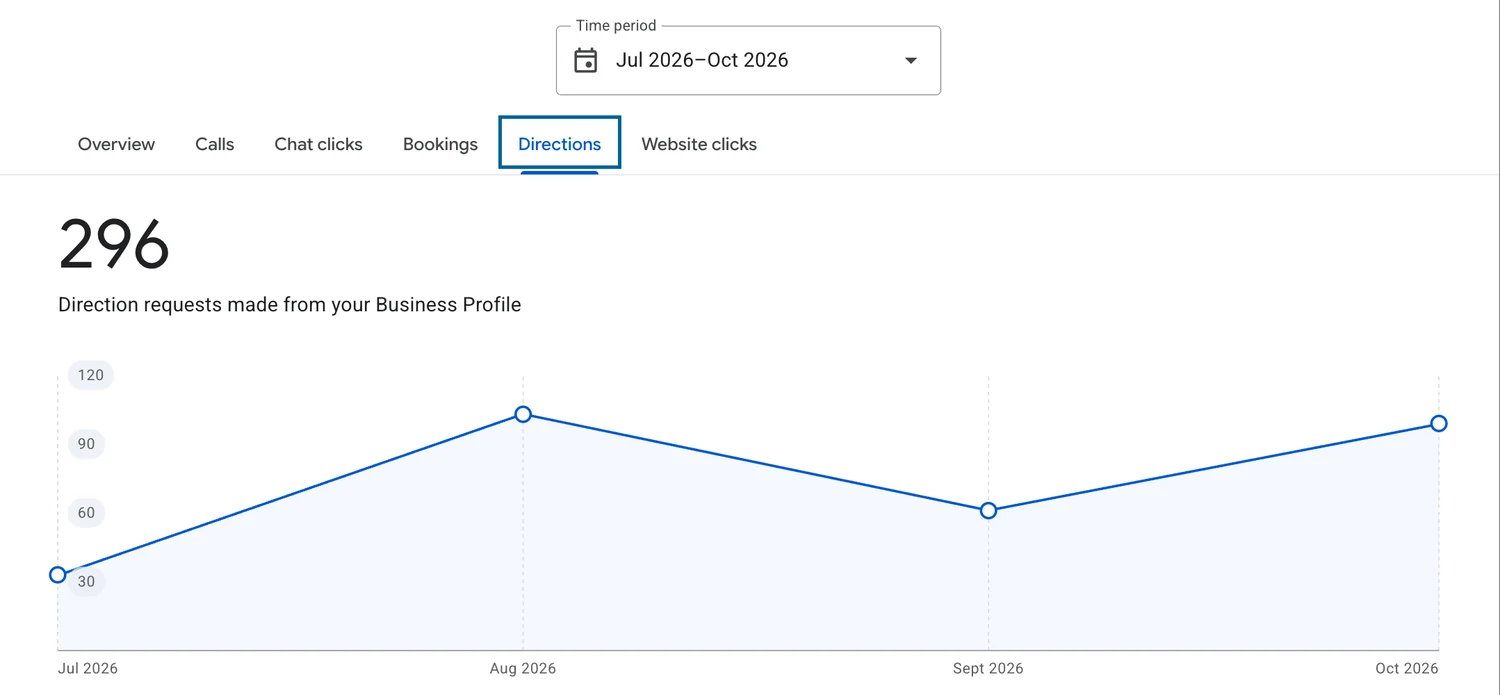Select the Sept 2026 data point on chart

pos(988,511)
